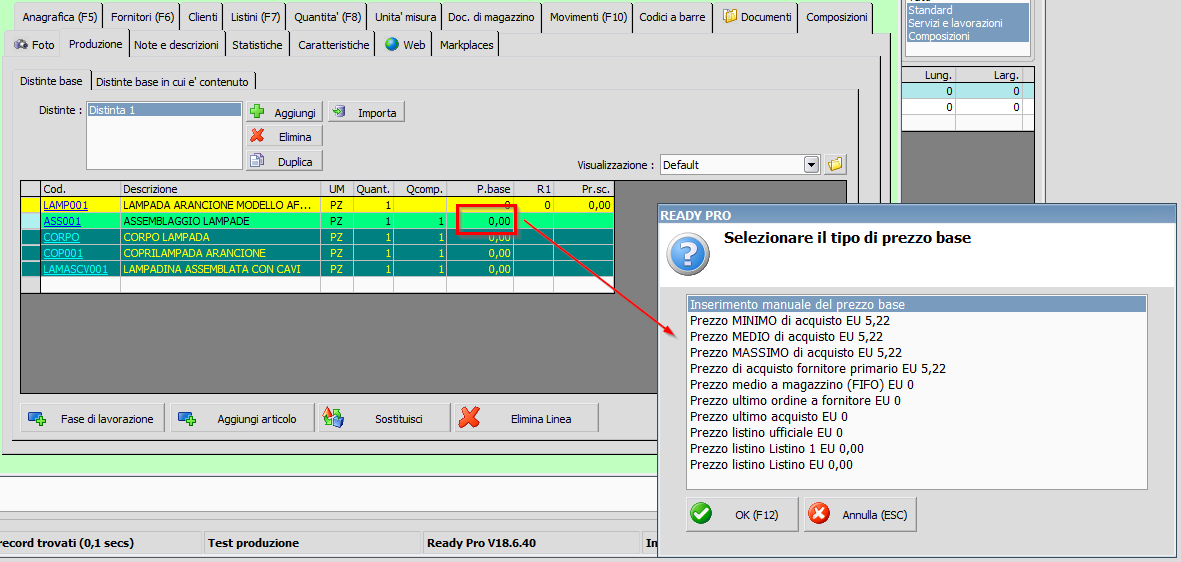The image size is (1181, 562).
Task: Click the red X icon on Elimina
Action: pyautogui.click(x=258, y=136)
